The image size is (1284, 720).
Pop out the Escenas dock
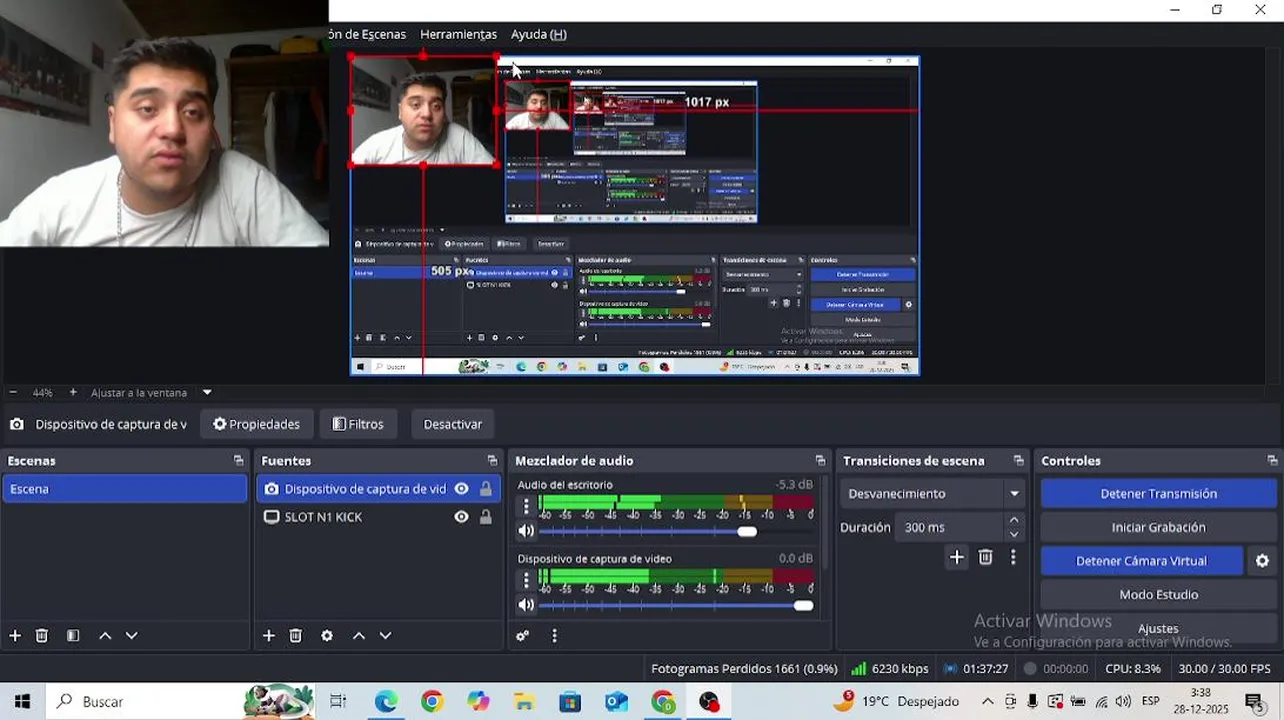click(238, 461)
